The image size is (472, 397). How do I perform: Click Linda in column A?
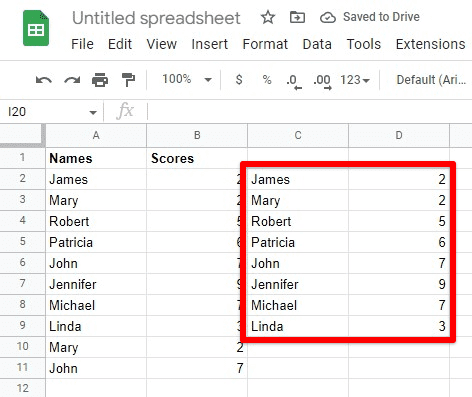tap(96, 326)
